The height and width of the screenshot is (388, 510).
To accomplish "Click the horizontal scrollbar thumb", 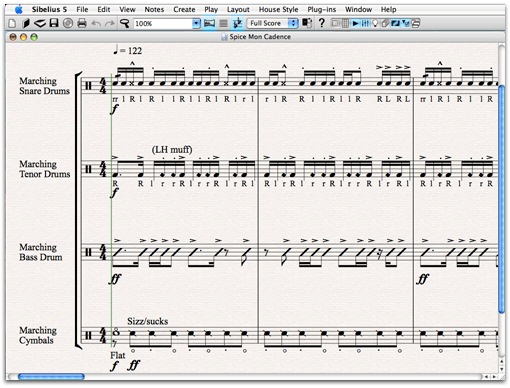I will [x=51, y=377].
